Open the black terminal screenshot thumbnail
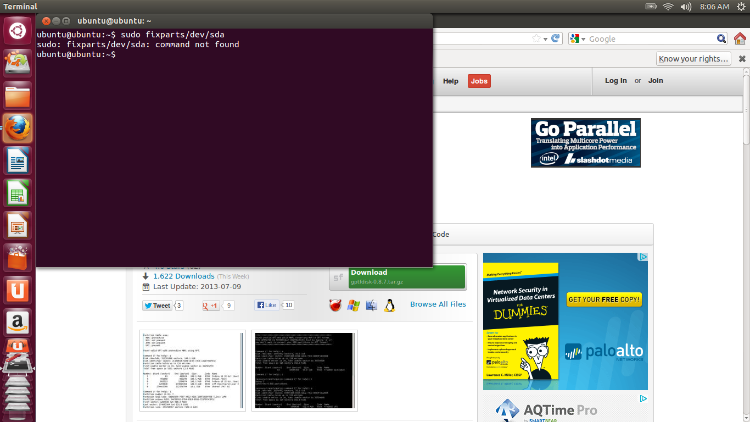Viewport: 750px width, 422px height. pyautogui.click(x=303, y=370)
